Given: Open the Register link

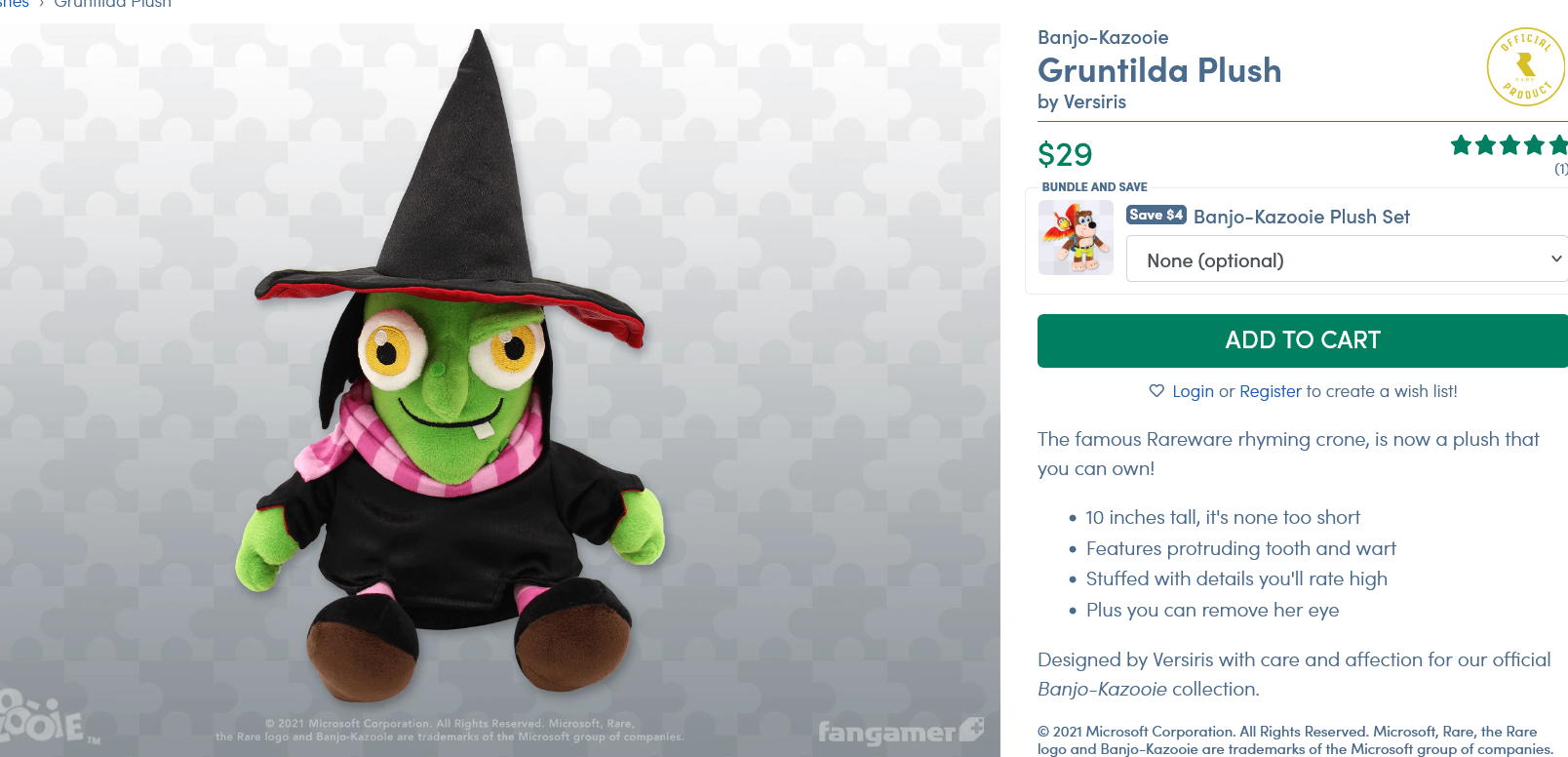Looking at the screenshot, I should coord(1271,391).
